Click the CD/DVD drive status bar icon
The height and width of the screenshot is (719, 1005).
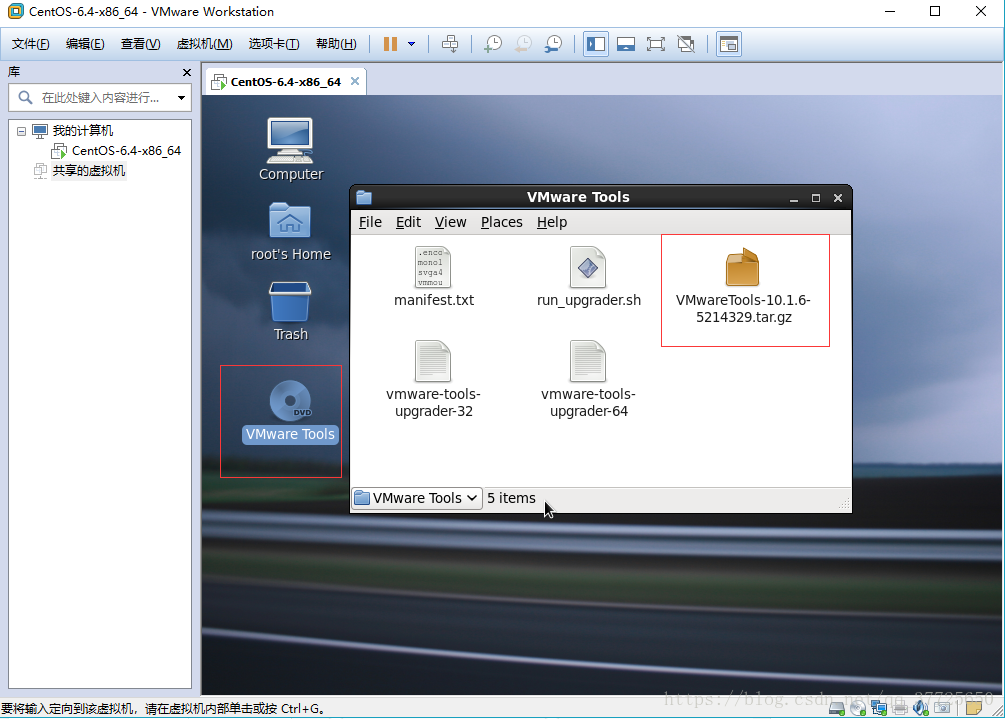pyautogui.click(x=858, y=708)
